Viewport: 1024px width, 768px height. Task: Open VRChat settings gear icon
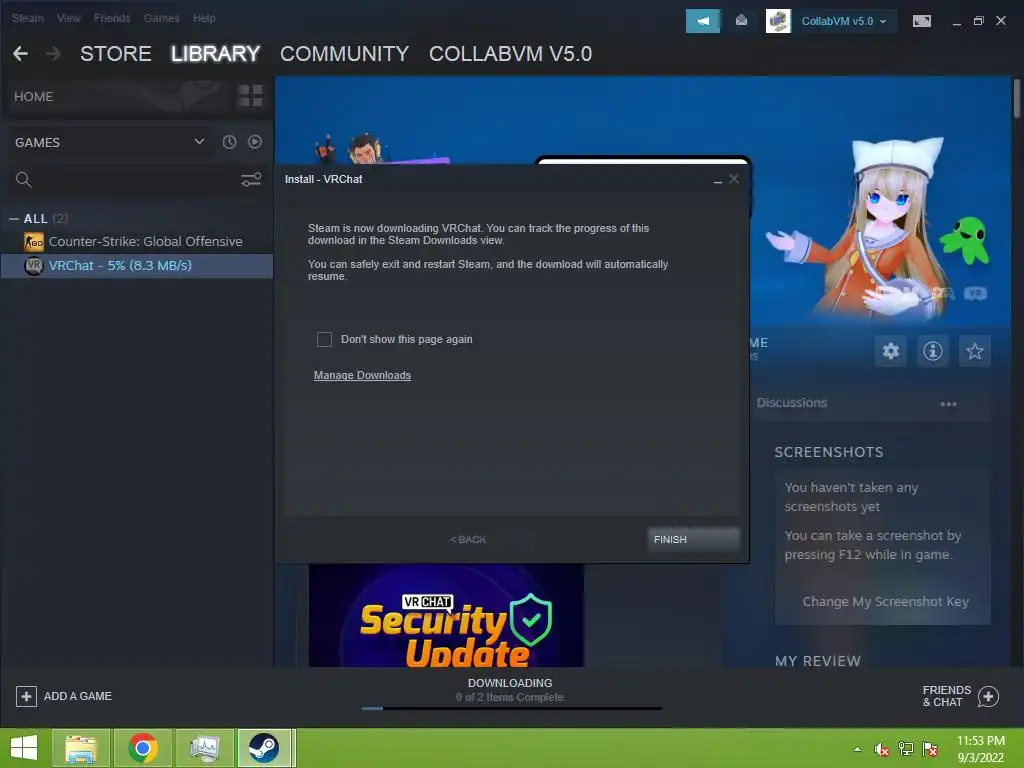click(x=891, y=351)
